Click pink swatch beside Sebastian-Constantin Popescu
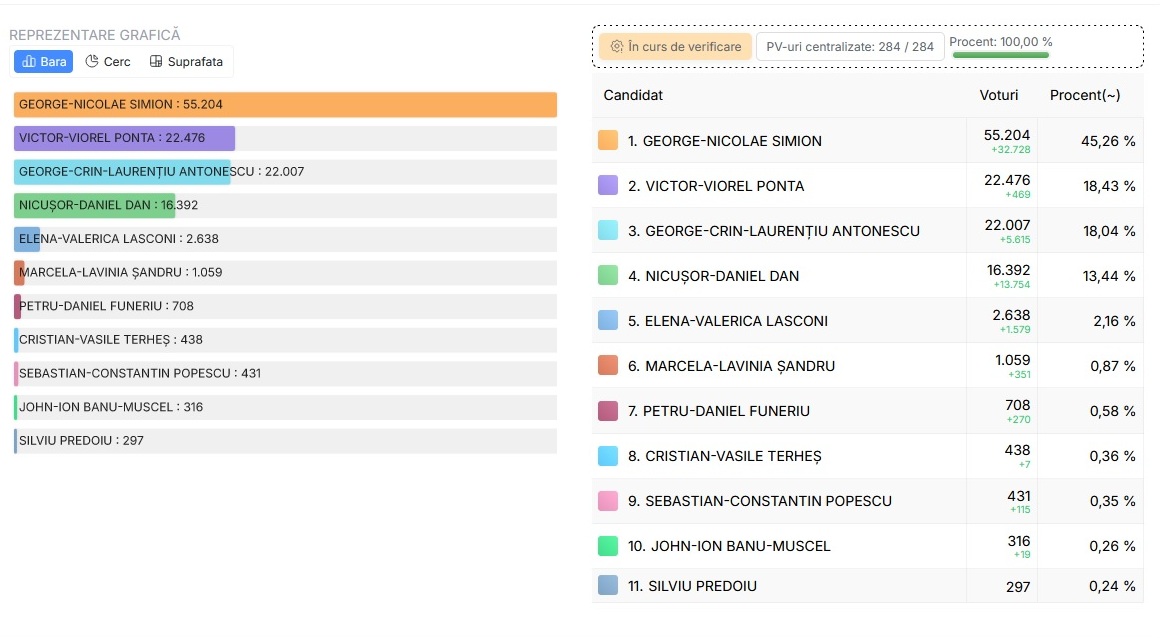Viewport: 1160px width, 638px height. 608,501
